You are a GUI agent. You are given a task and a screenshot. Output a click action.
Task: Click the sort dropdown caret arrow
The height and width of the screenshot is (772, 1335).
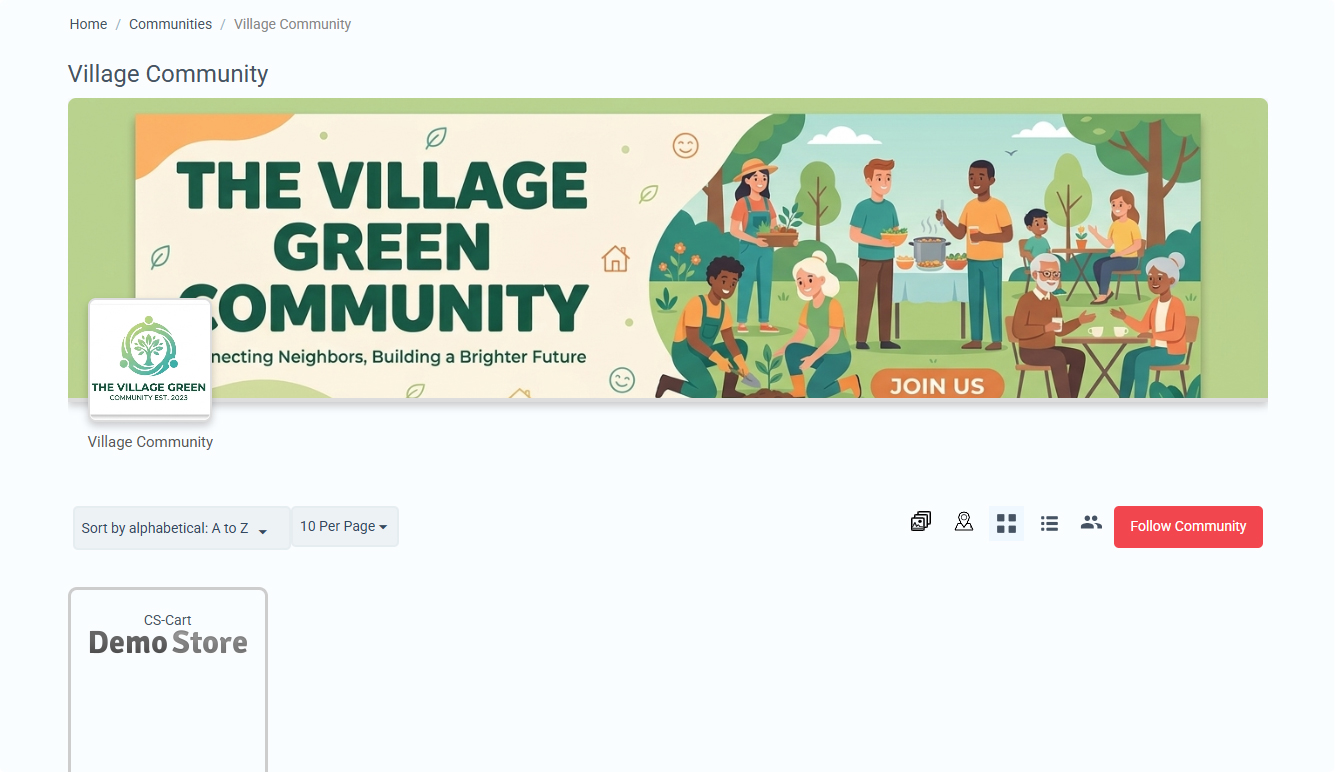coord(263,532)
